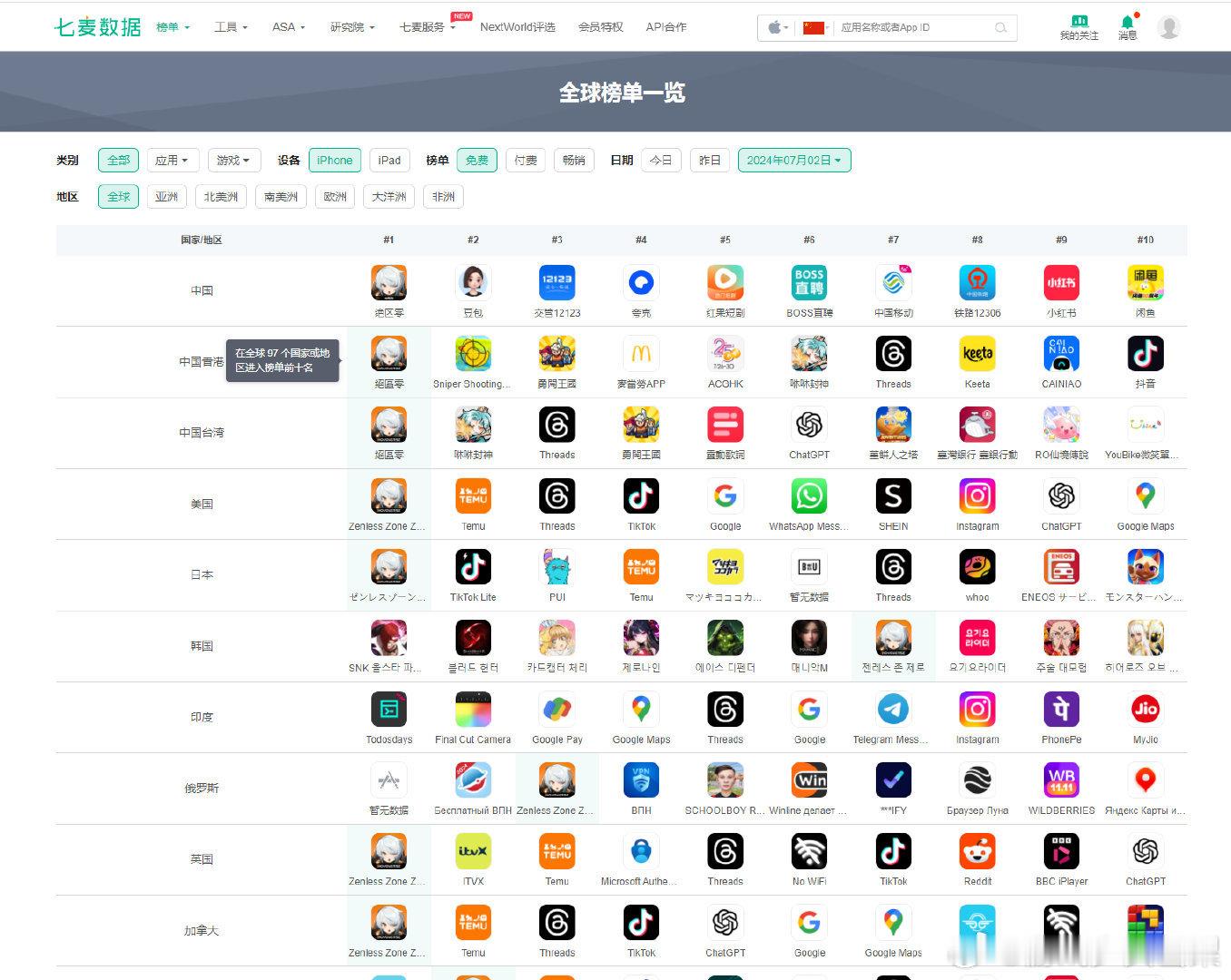Expand 研究院 navigation menu
The image size is (1231, 980).
[x=352, y=27]
